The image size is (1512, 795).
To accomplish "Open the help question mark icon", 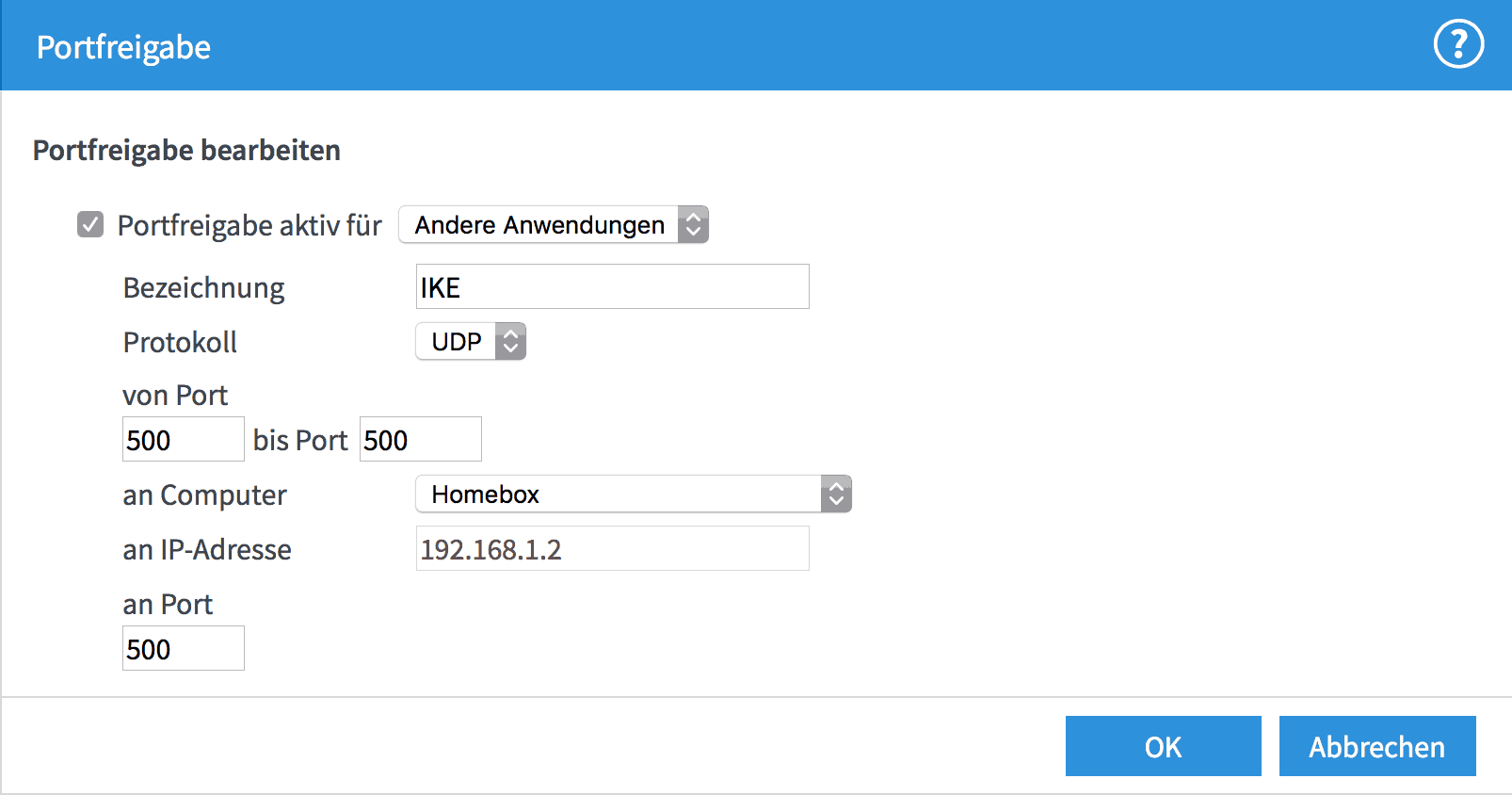I will [1458, 44].
